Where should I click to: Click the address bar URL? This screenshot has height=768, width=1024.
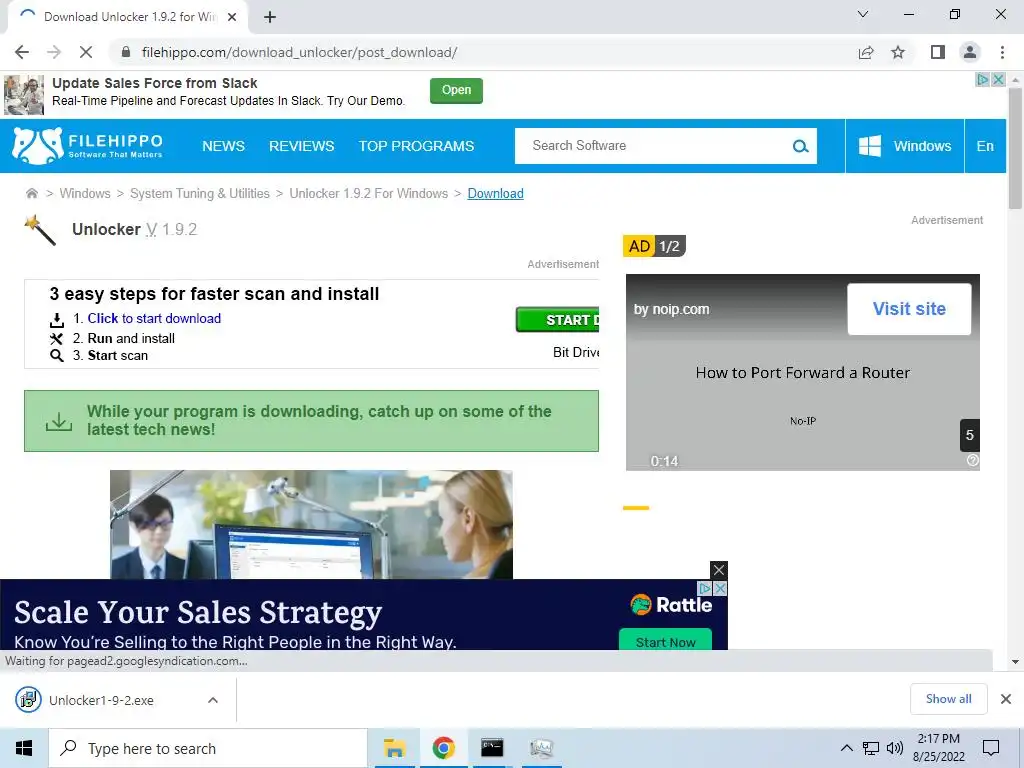click(299, 52)
